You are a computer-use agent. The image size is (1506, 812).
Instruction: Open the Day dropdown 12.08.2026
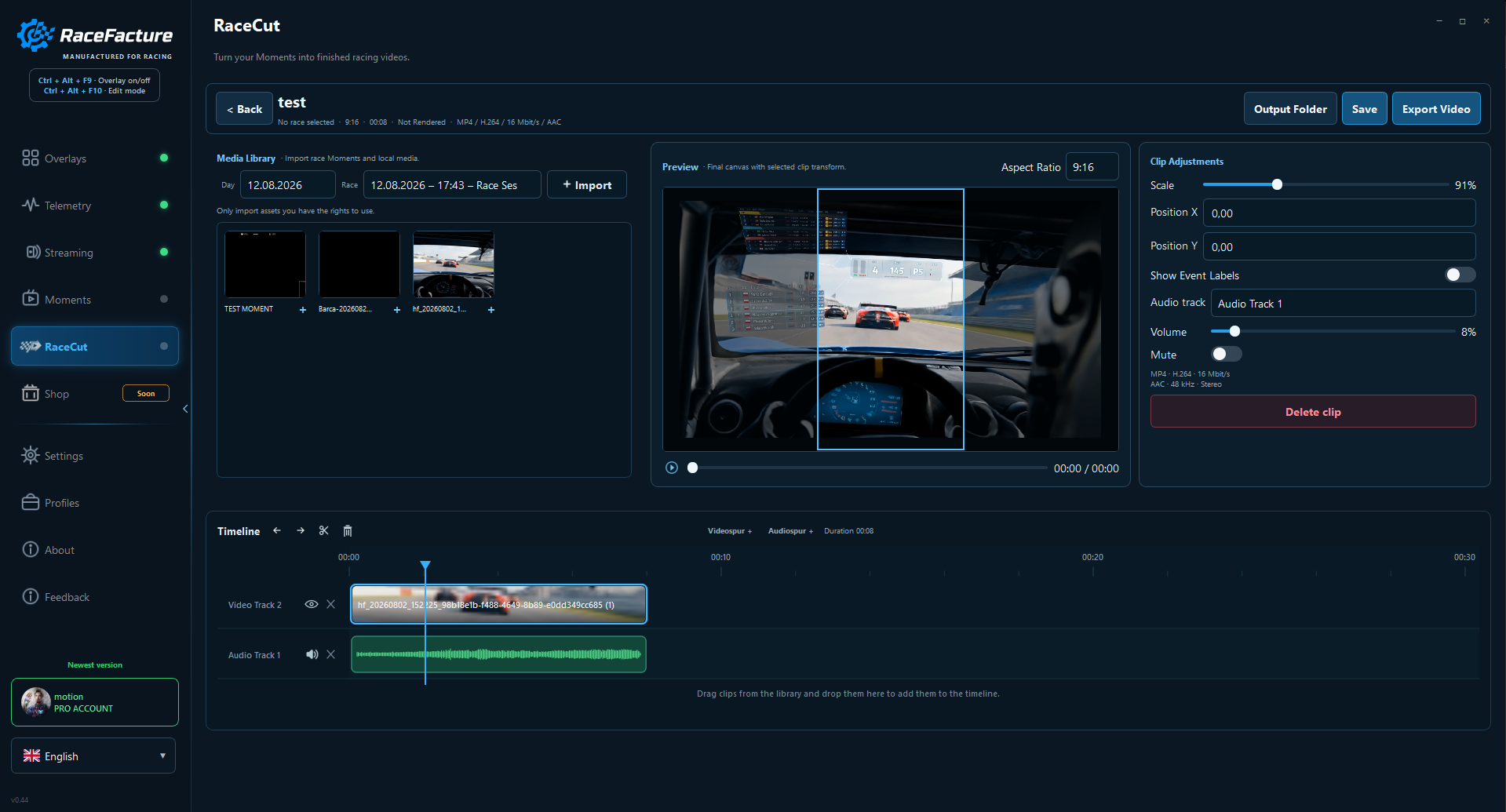(x=287, y=185)
